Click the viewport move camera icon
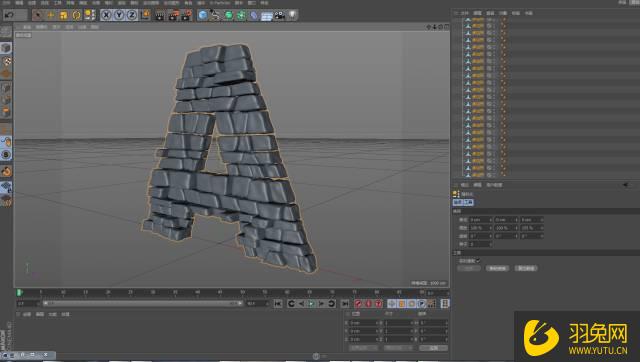640x362 pixels. pyautogui.click(x=428, y=27)
